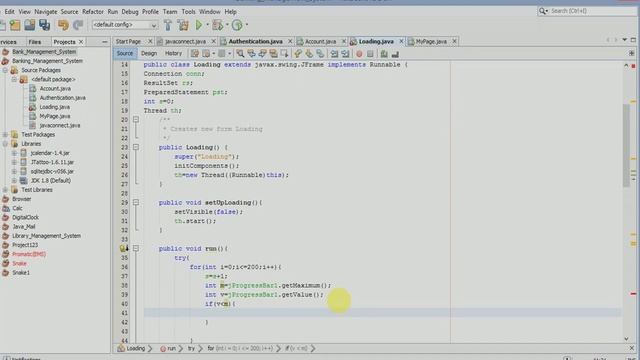This screenshot has width=640, height=360.
Task: Click the stop macro recording square icon
Action: click(370, 54)
